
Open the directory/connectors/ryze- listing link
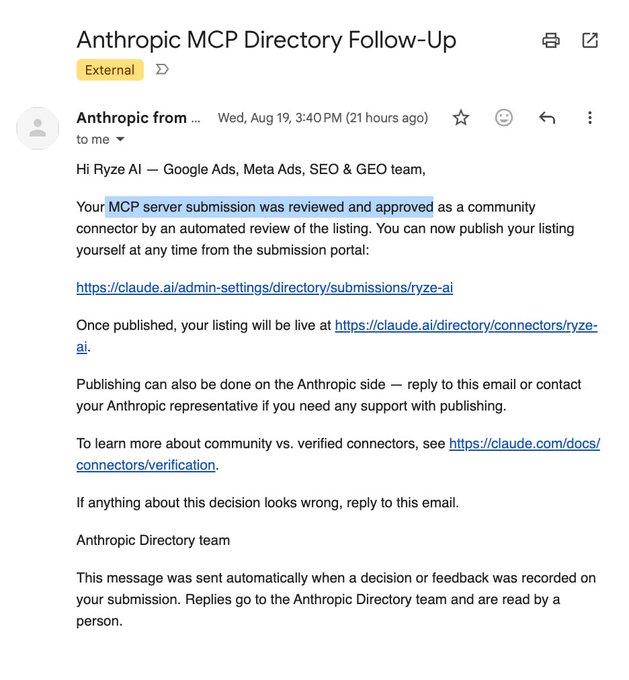(x=466, y=325)
